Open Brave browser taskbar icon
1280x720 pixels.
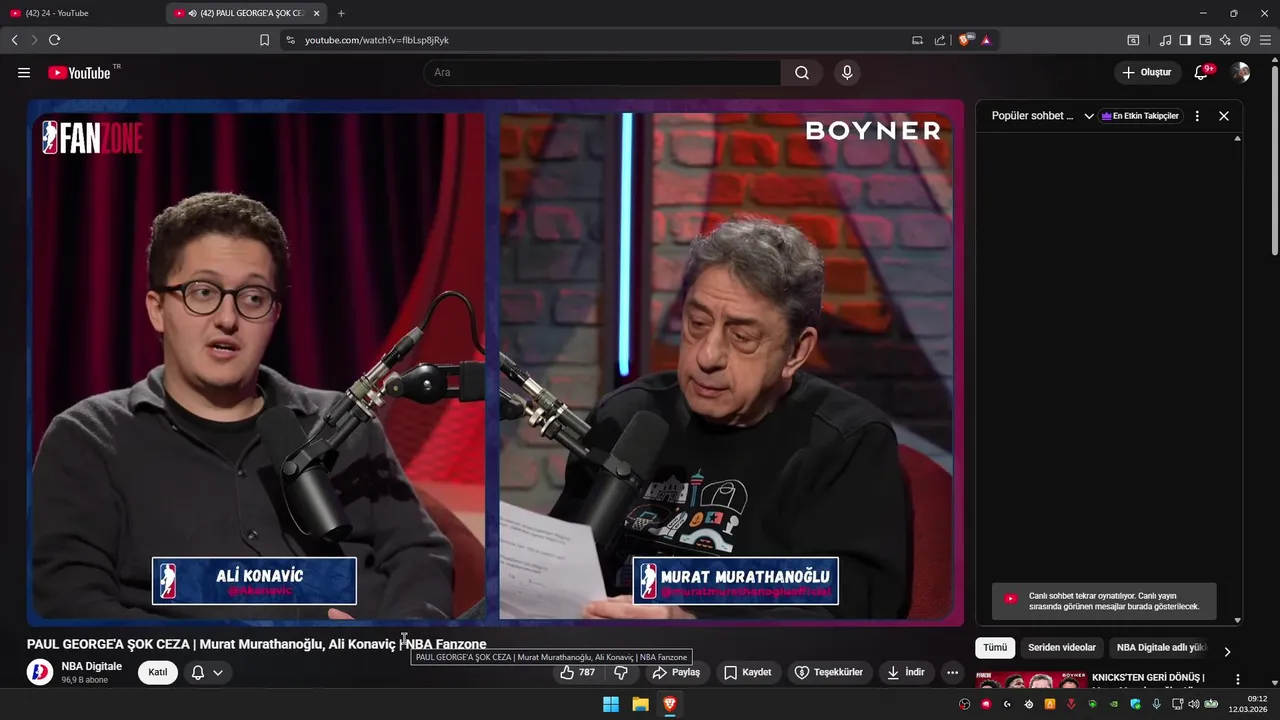click(x=670, y=704)
